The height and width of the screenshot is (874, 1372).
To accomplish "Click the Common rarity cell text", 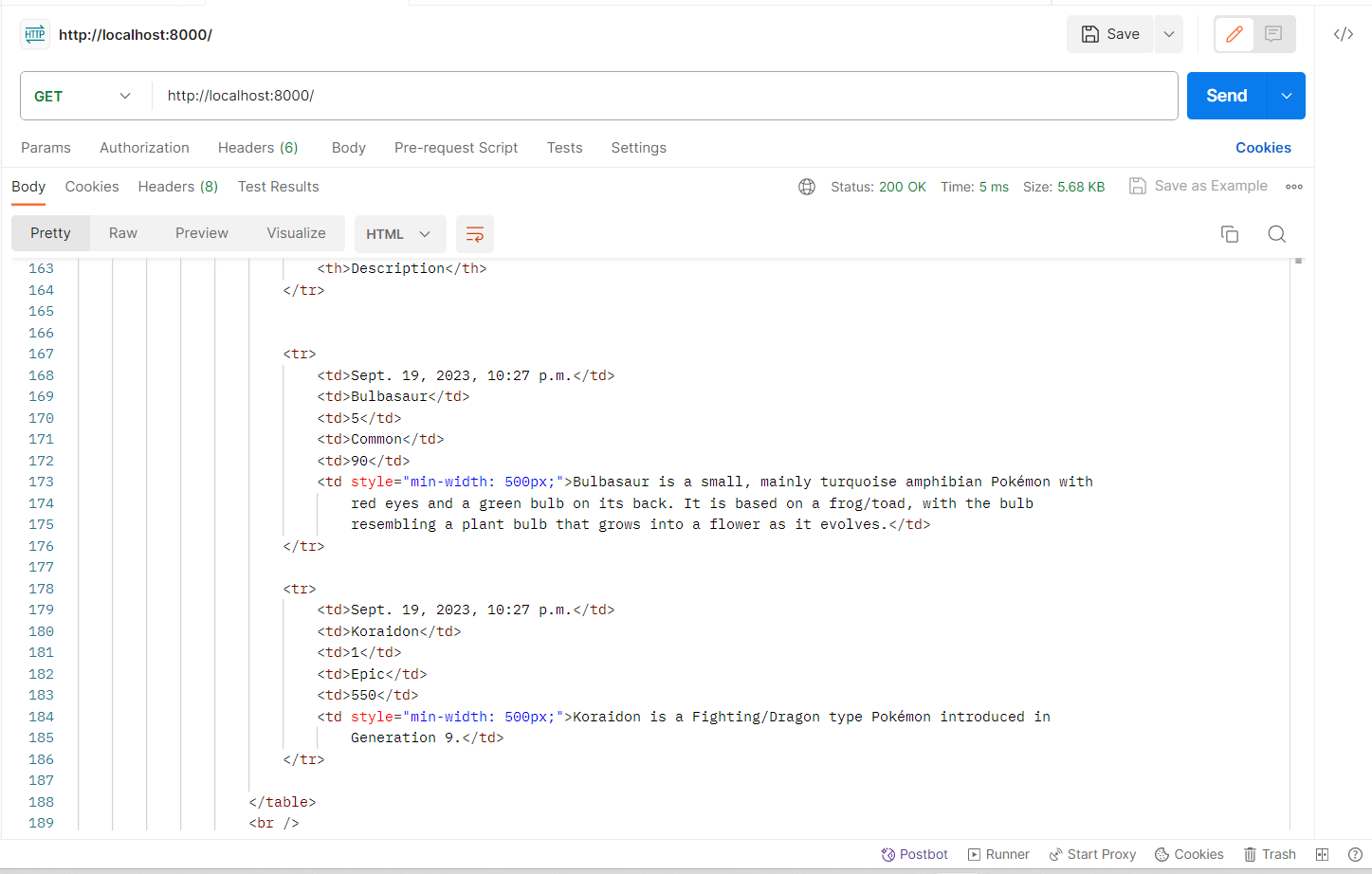I will tap(376, 439).
